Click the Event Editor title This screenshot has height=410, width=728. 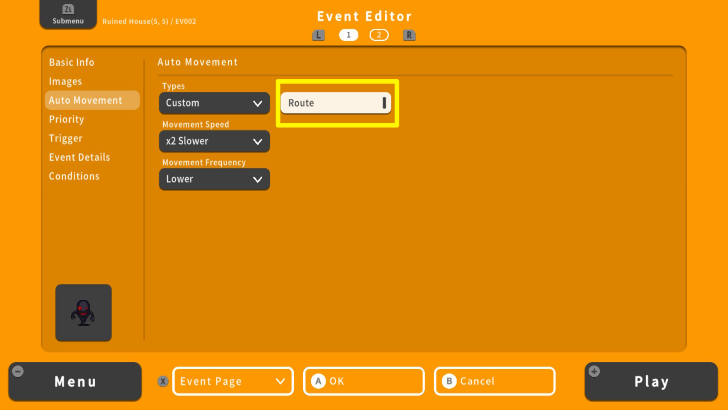point(364,16)
